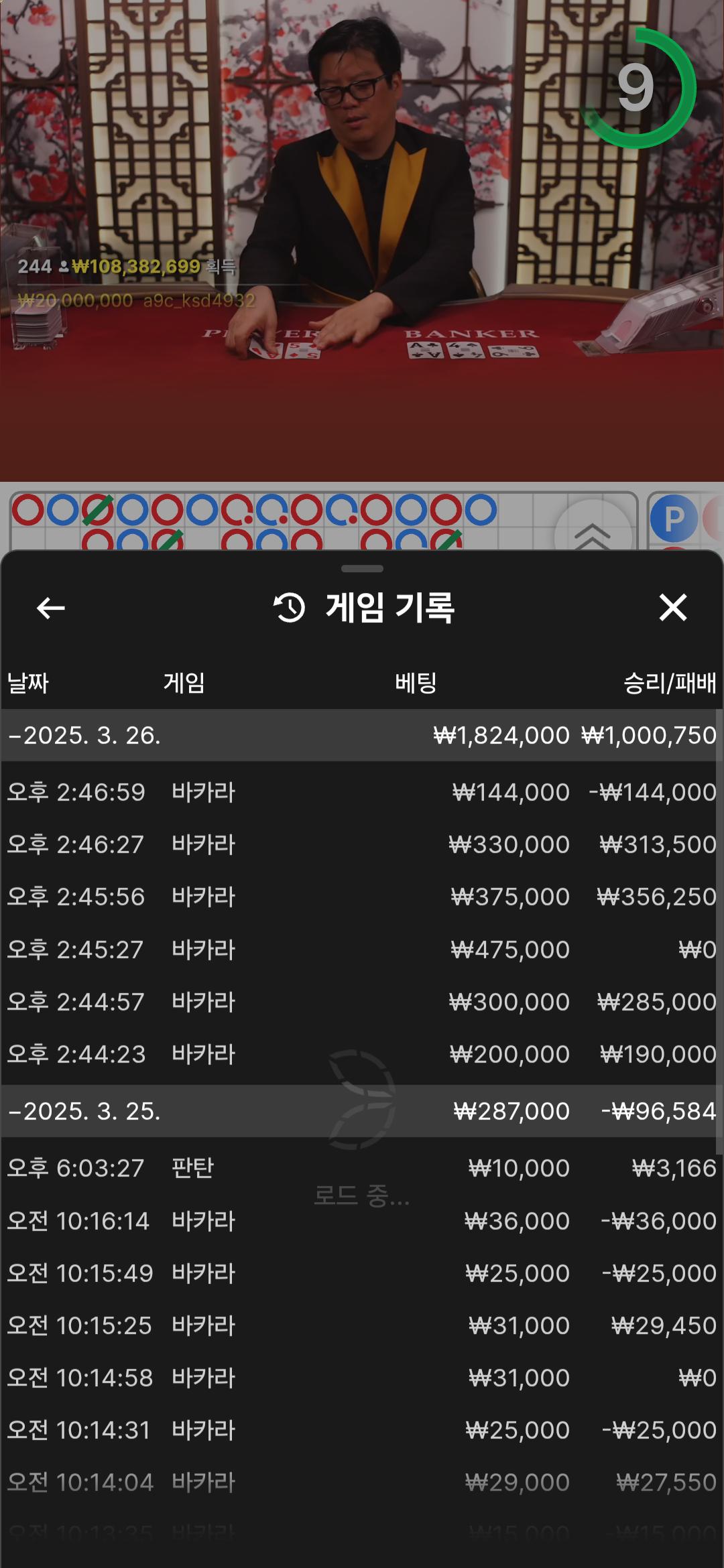Click the blue P player icon
724x1568 pixels.
coord(673,519)
